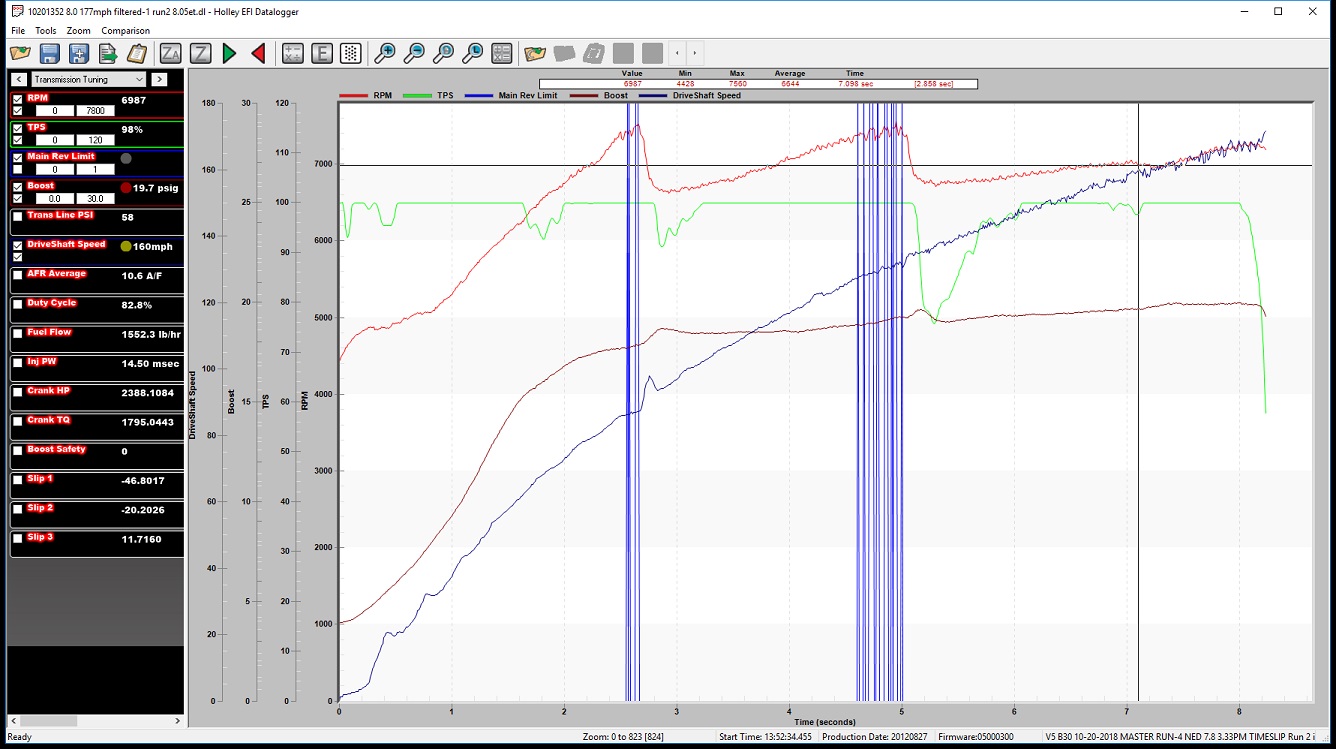Image resolution: width=1336 pixels, height=749 pixels.
Task: Uncheck the TPS channel checkbox
Action: (x=18, y=129)
